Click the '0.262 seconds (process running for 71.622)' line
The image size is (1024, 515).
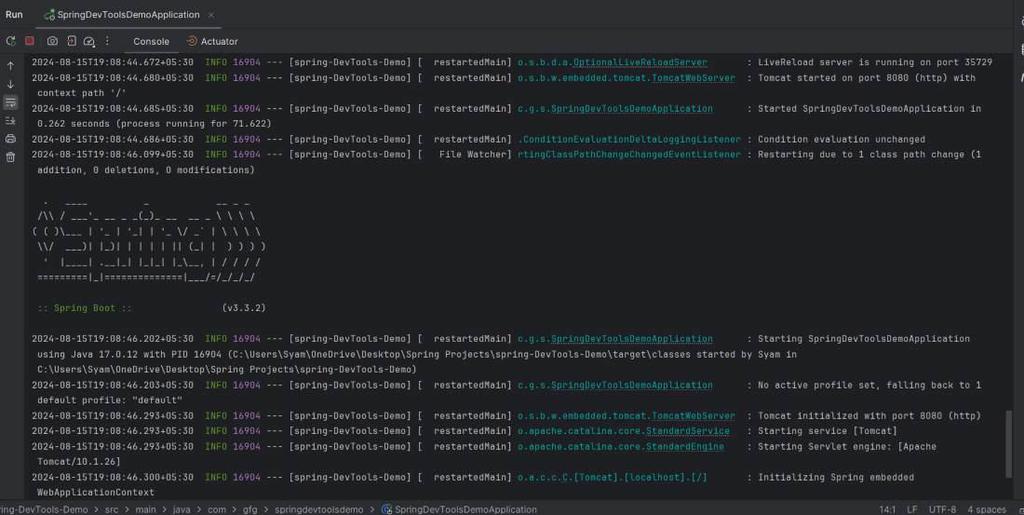154,123
